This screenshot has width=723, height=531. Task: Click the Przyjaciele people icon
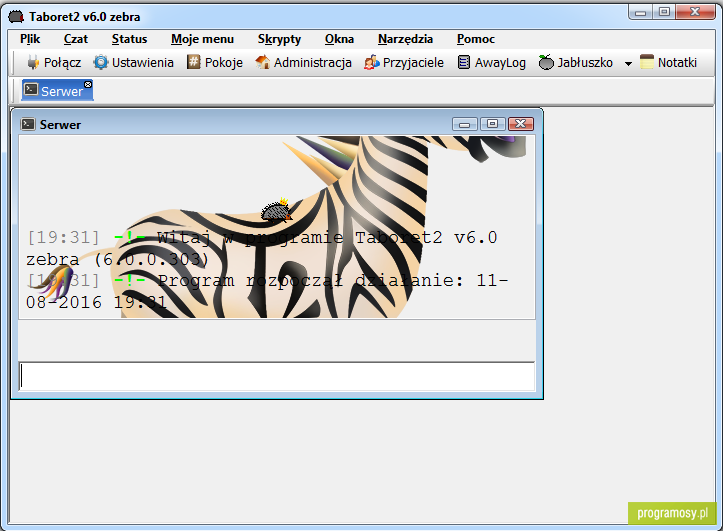click(372, 62)
